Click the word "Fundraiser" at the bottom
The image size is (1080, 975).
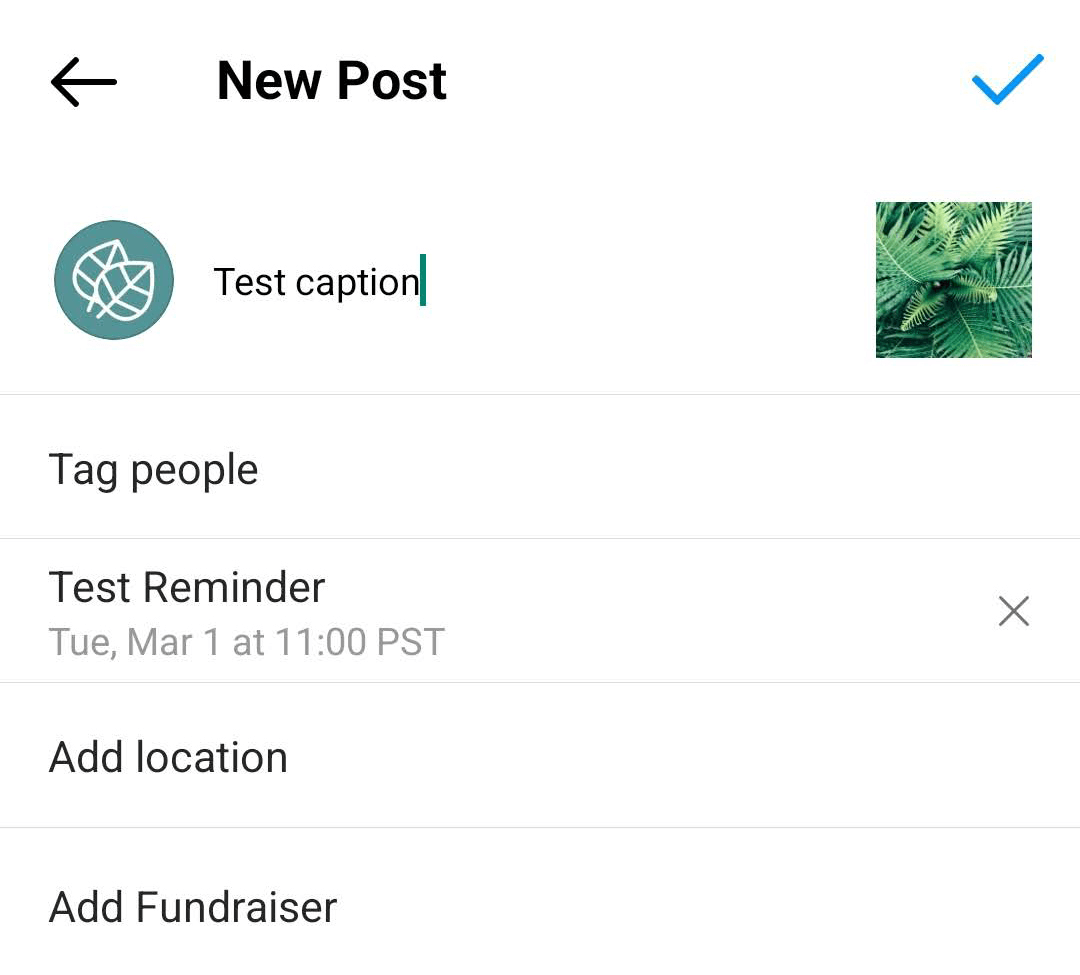click(x=236, y=907)
